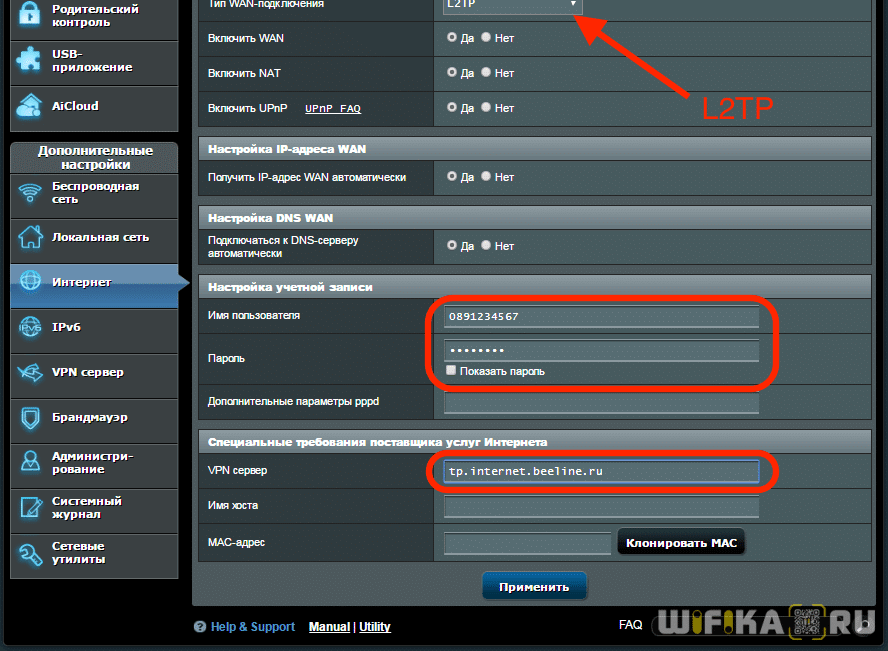Select 'Нет' for automatic DNS server connection
Image resolution: width=888 pixels, height=651 pixels.
tap(486, 245)
